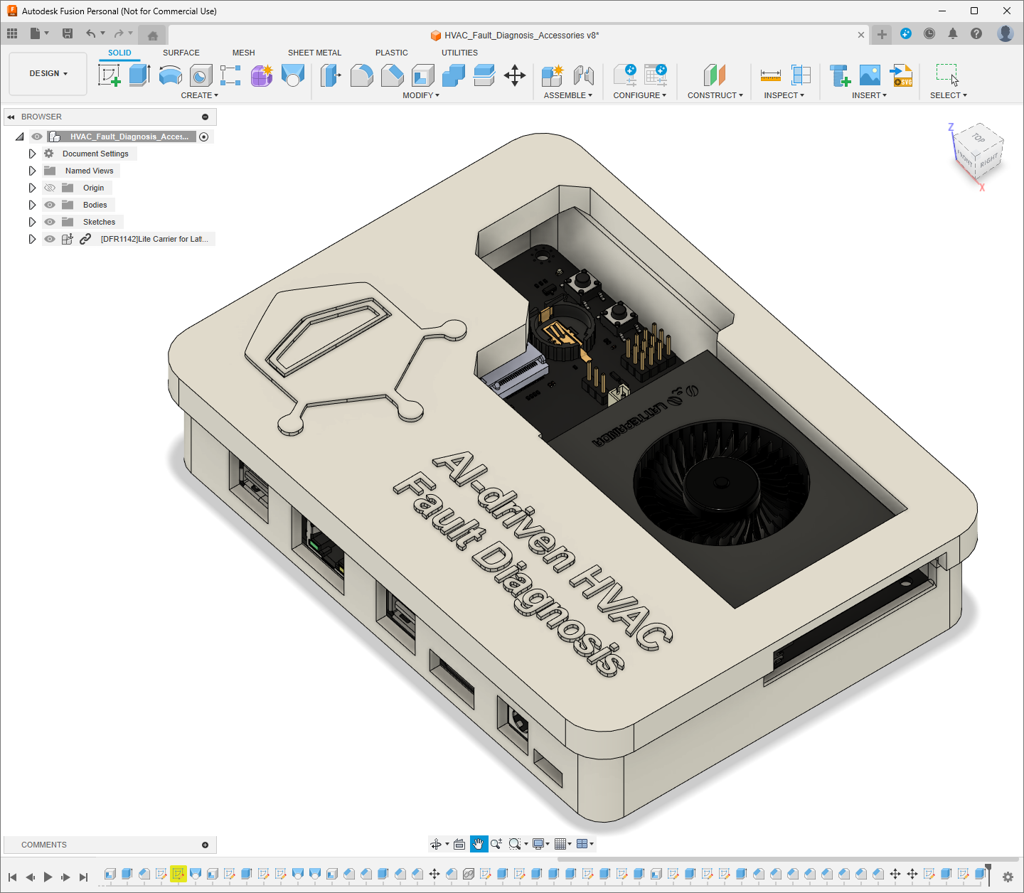
Task: Select the Pan tool in navigation bar
Action: pos(479,844)
